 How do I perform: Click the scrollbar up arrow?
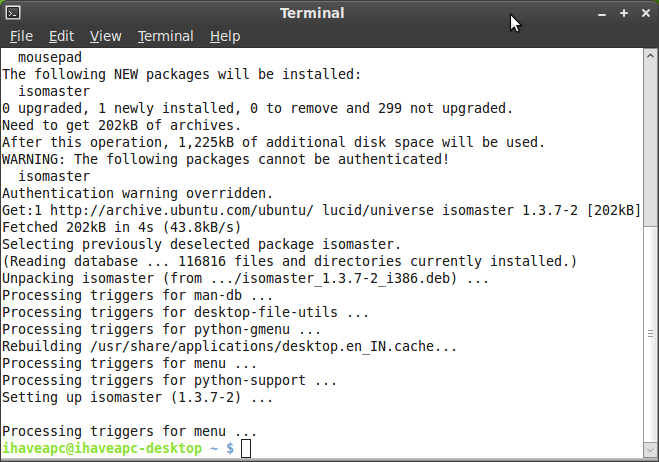[650, 55]
